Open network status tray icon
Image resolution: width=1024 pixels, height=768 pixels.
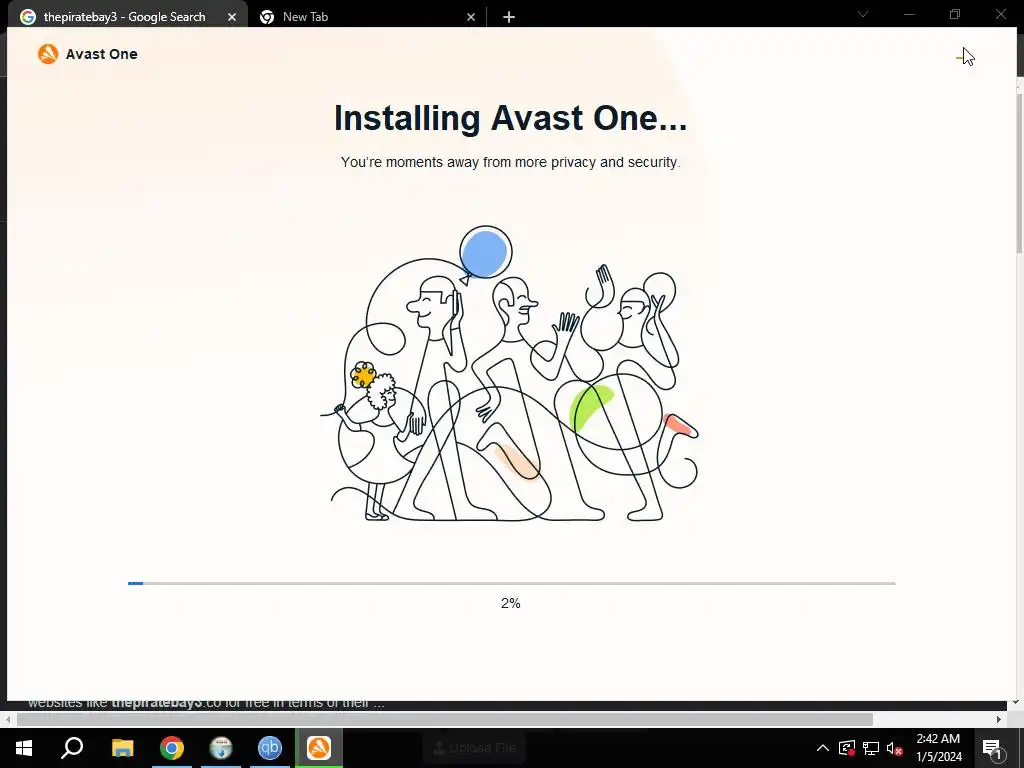871,748
